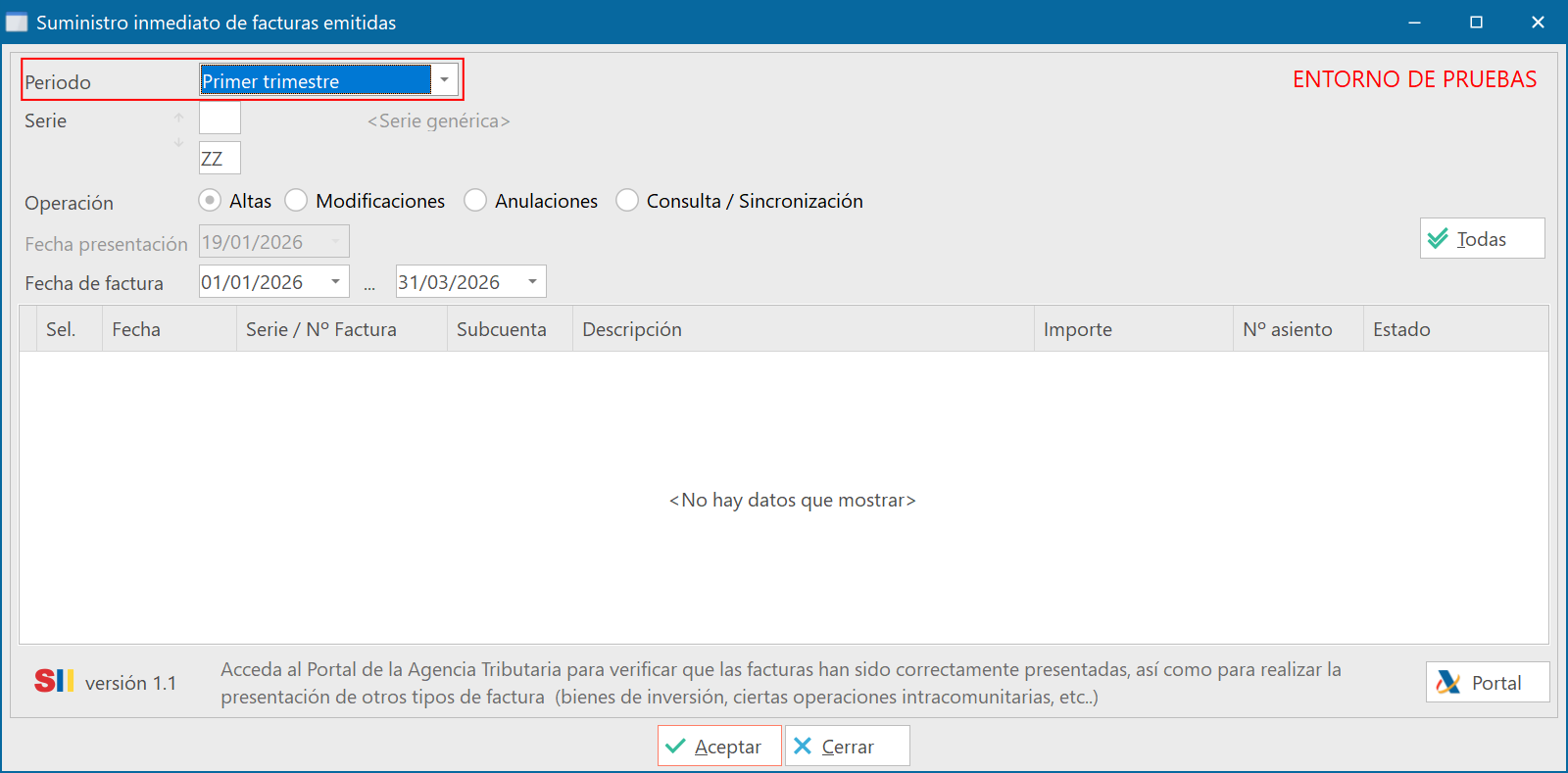Maximize the Suministro inmediato window
1568x773 pixels.
point(1476,23)
